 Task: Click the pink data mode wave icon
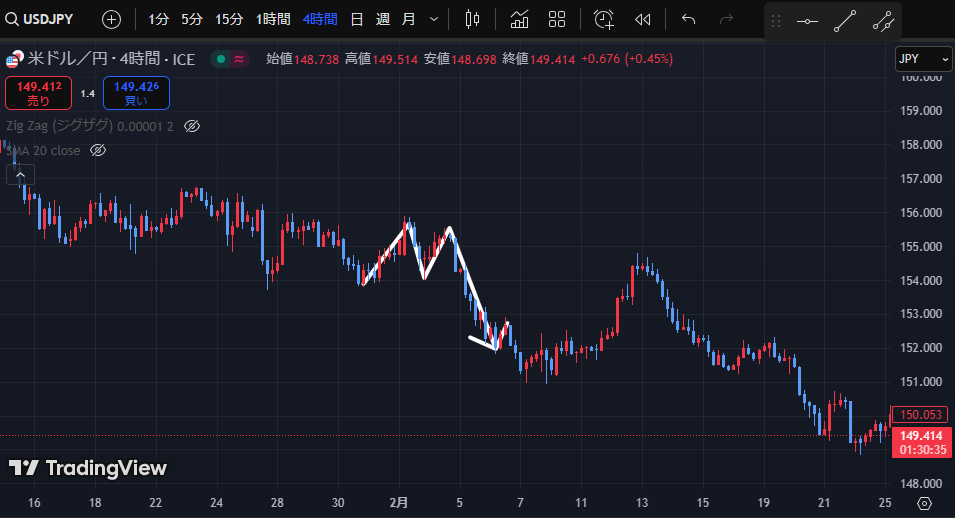click(x=239, y=59)
